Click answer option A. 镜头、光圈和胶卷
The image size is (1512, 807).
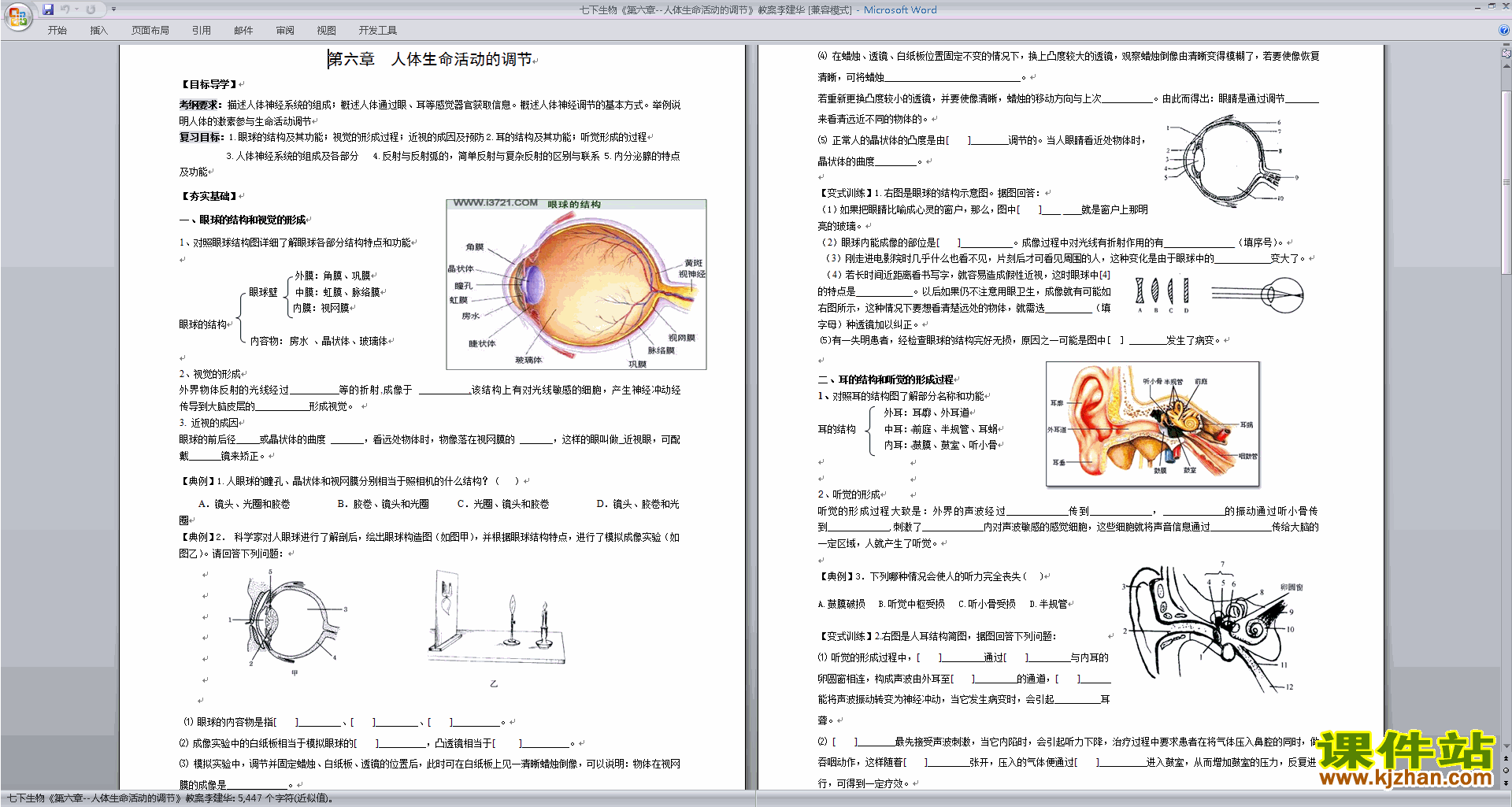coord(244,504)
